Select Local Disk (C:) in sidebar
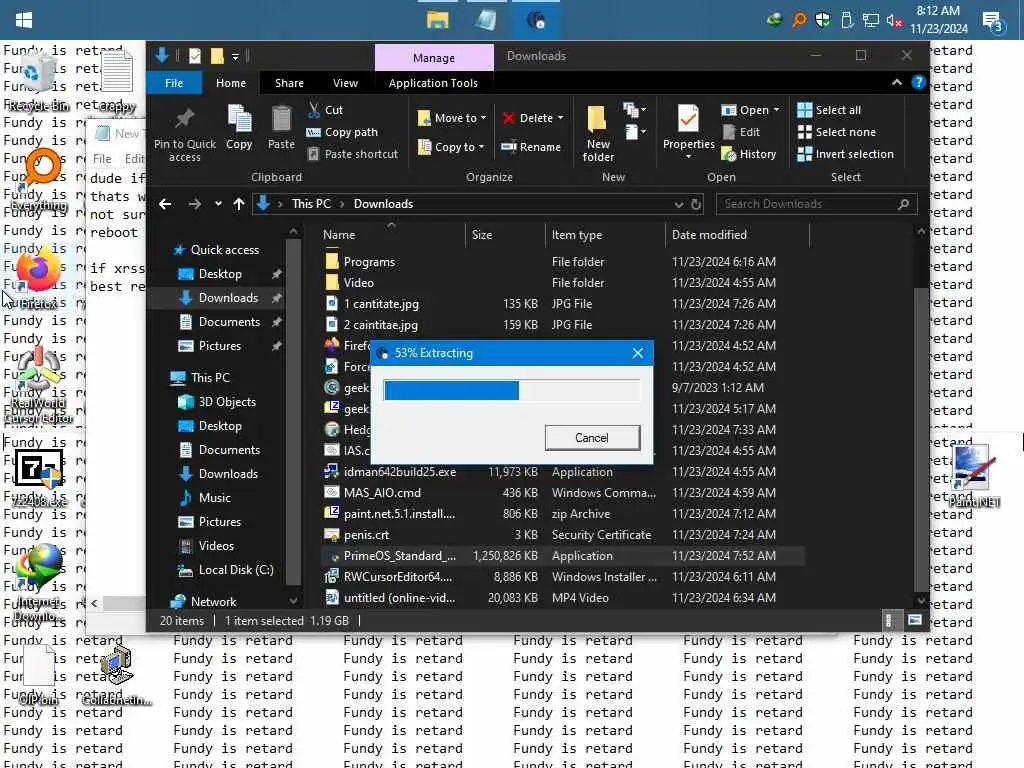Viewport: 1024px width, 768px height. click(235, 570)
